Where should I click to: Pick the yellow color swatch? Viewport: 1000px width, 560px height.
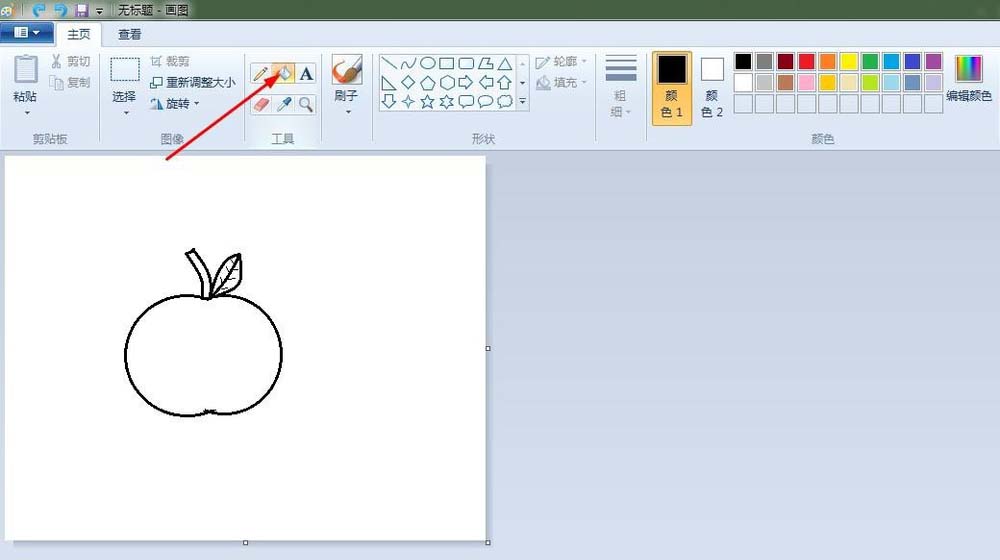pyautogui.click(x=849, y=61)
